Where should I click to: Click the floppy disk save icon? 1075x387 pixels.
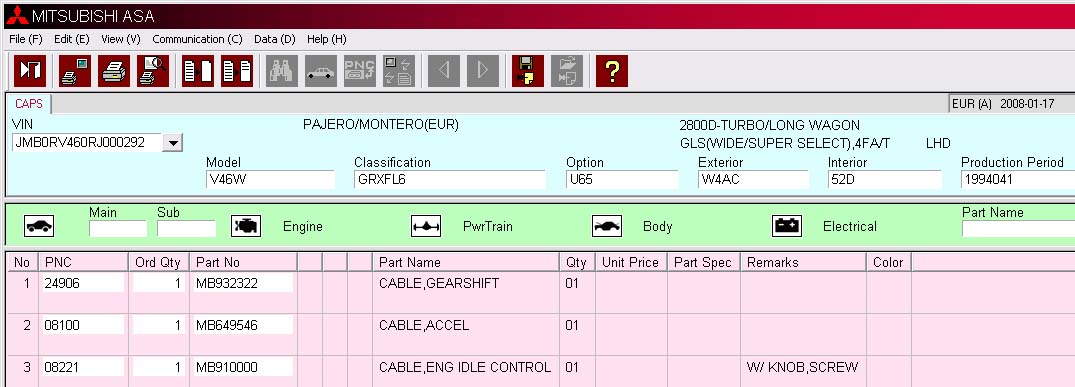click(x=527, y=71)
